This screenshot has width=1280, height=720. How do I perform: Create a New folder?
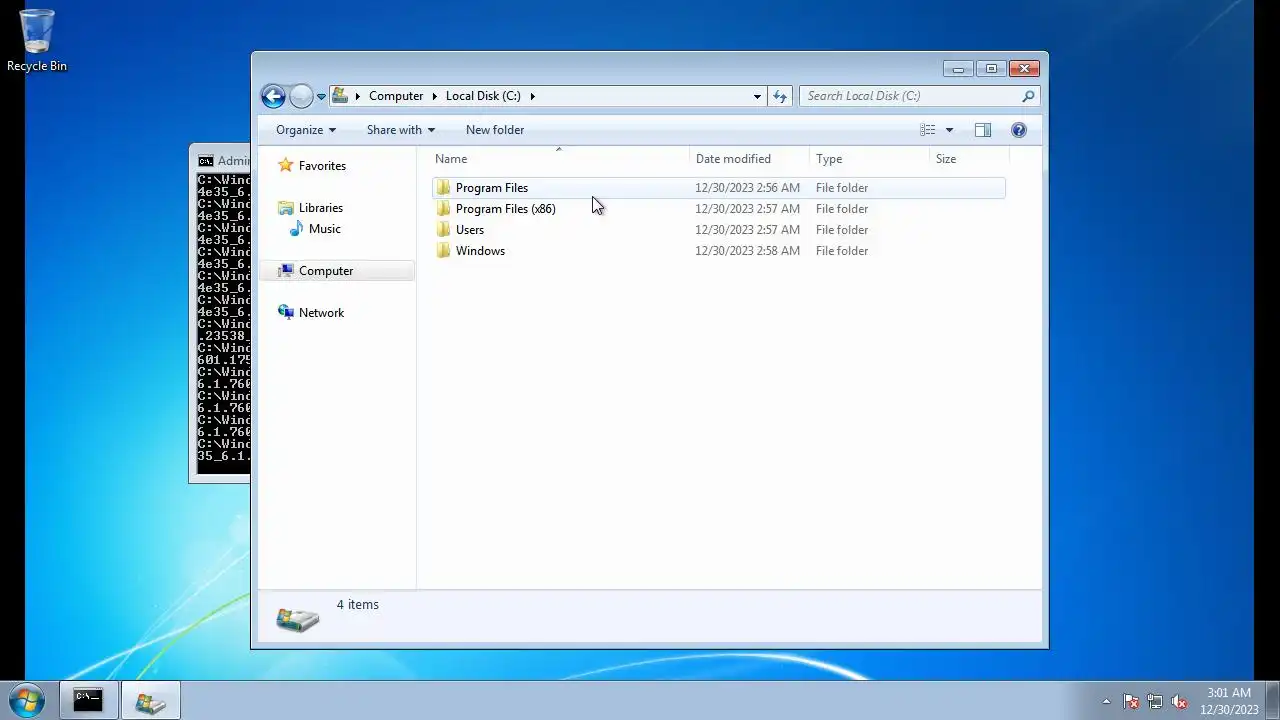click(495, 130)
